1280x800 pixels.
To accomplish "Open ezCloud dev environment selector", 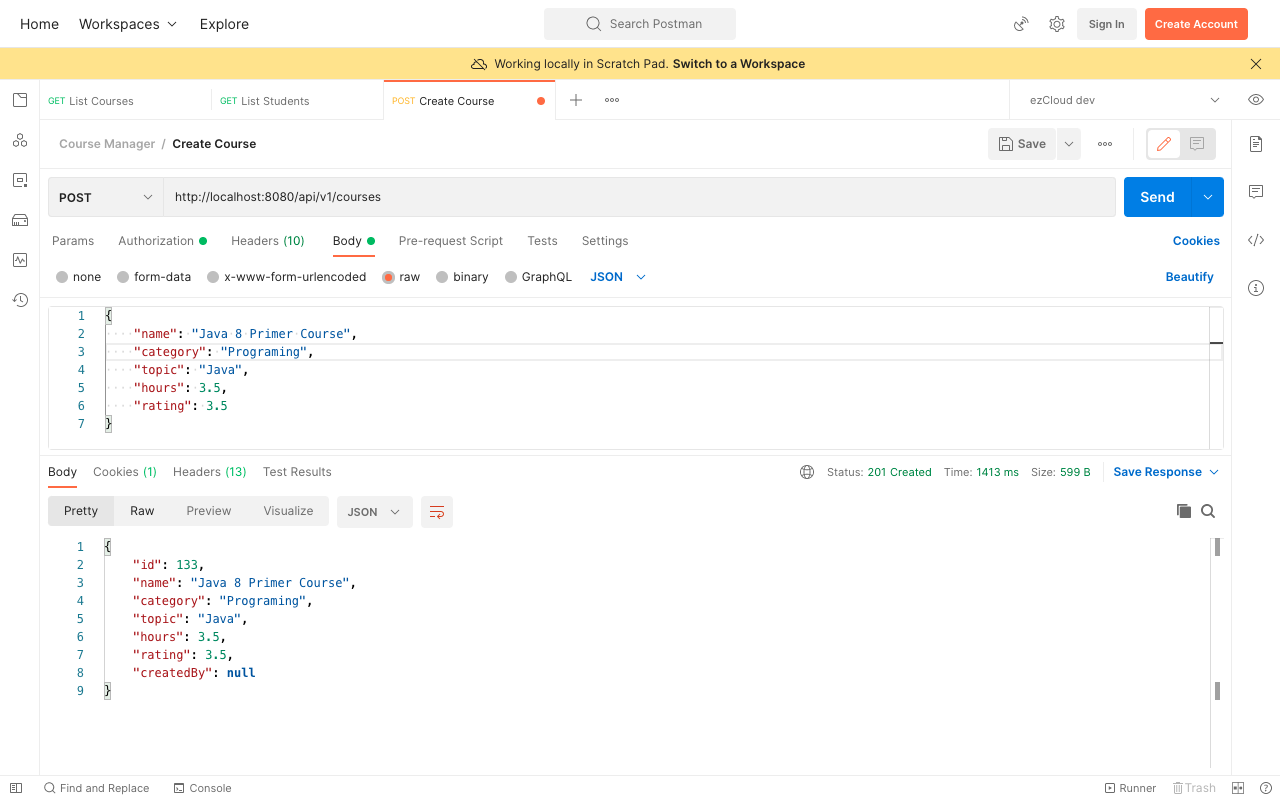I will point(1124,100).
